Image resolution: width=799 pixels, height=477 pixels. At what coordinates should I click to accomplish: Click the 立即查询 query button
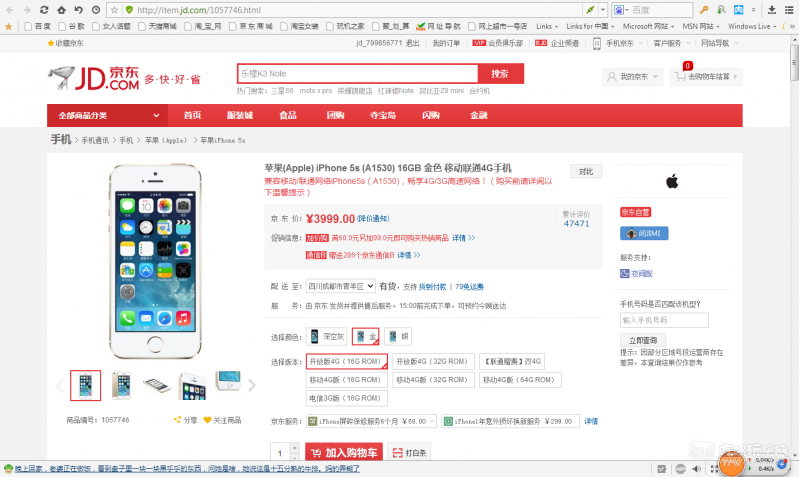643,340
